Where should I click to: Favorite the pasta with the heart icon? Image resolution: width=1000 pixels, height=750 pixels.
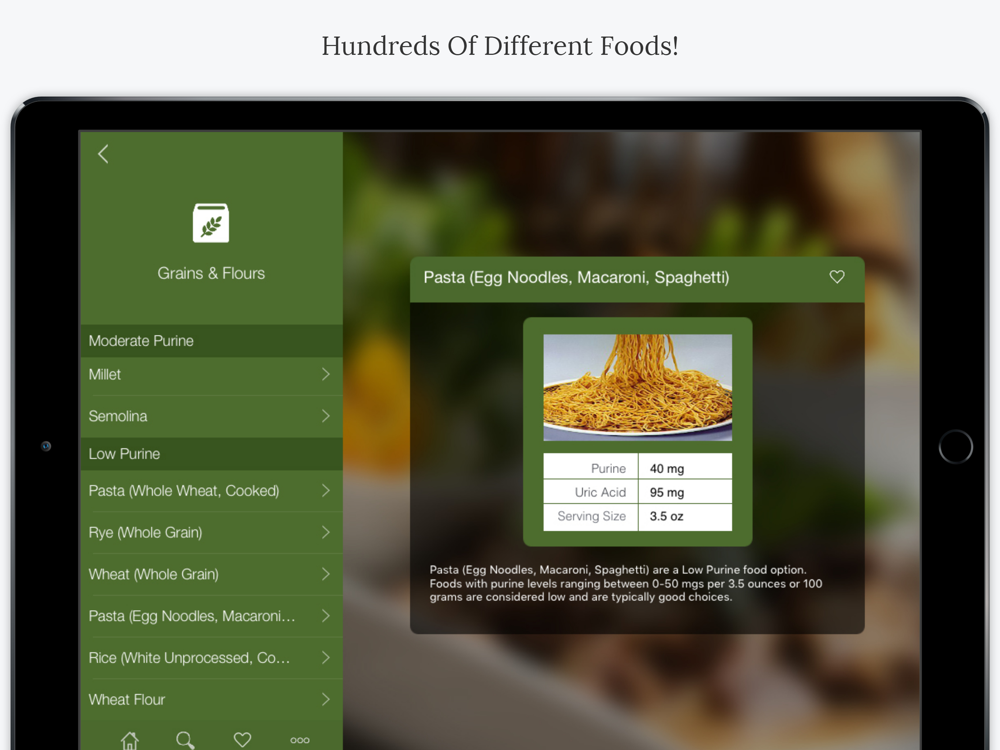[837, 277]
